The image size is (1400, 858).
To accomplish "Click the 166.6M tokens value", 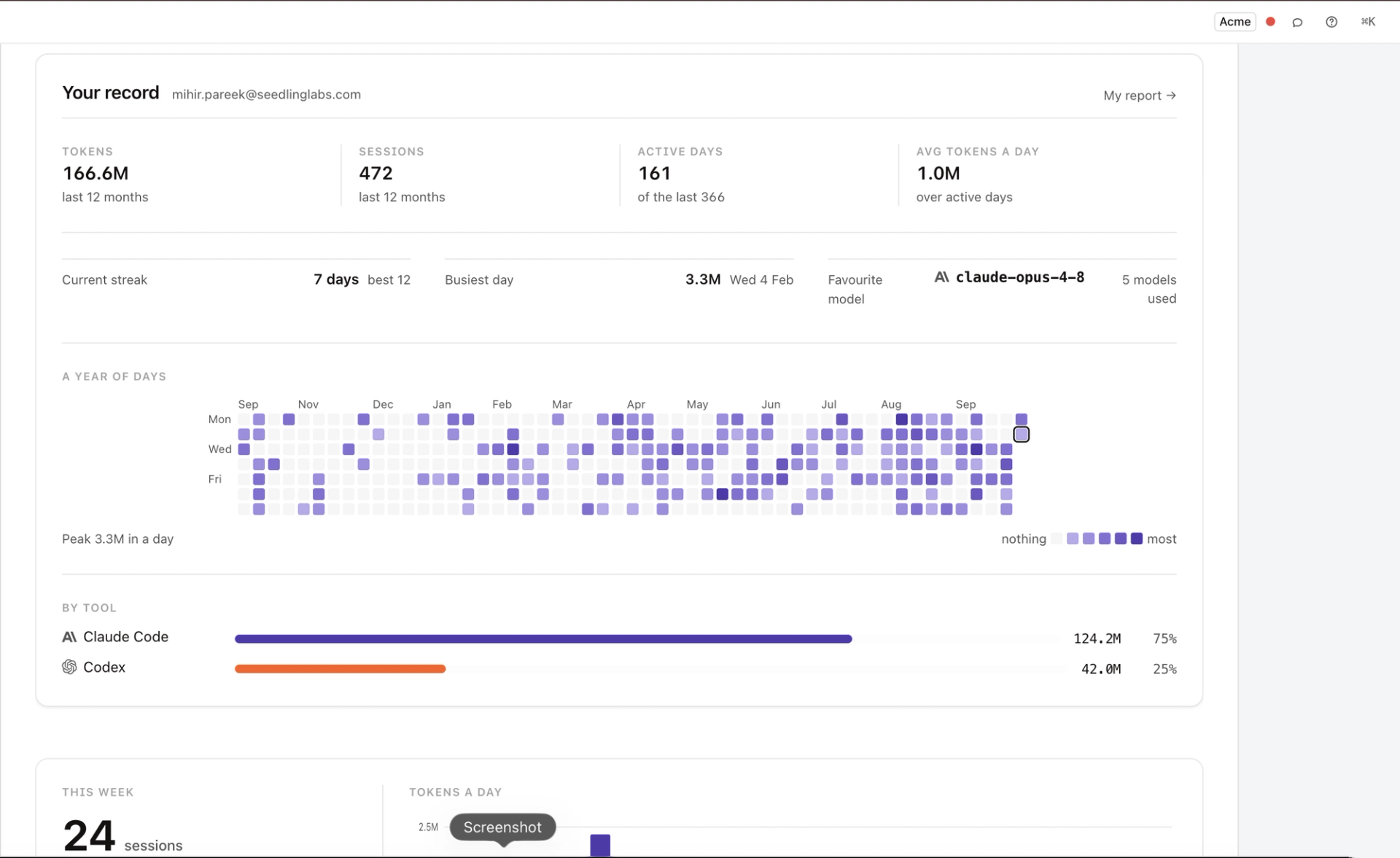I will (96, 174).
